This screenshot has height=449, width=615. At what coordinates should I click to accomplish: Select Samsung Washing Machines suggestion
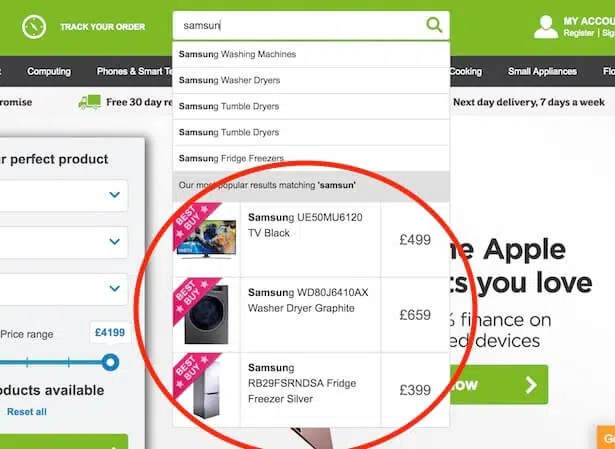tap(311, 54)
